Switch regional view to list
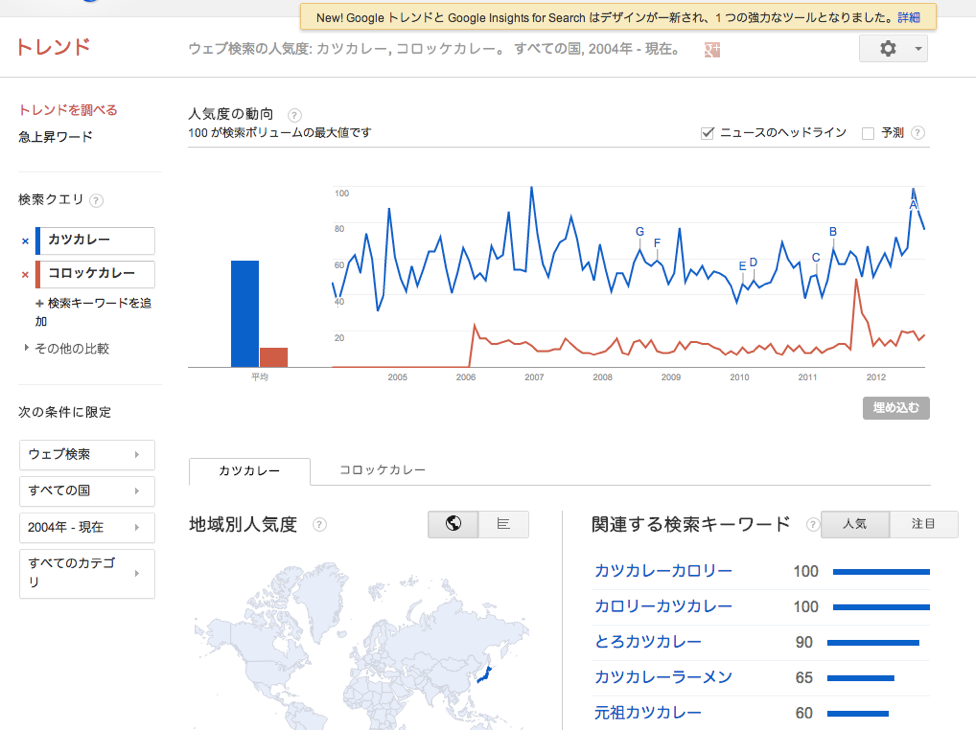The height and width of the screenshot is (730, 976). 504,524
